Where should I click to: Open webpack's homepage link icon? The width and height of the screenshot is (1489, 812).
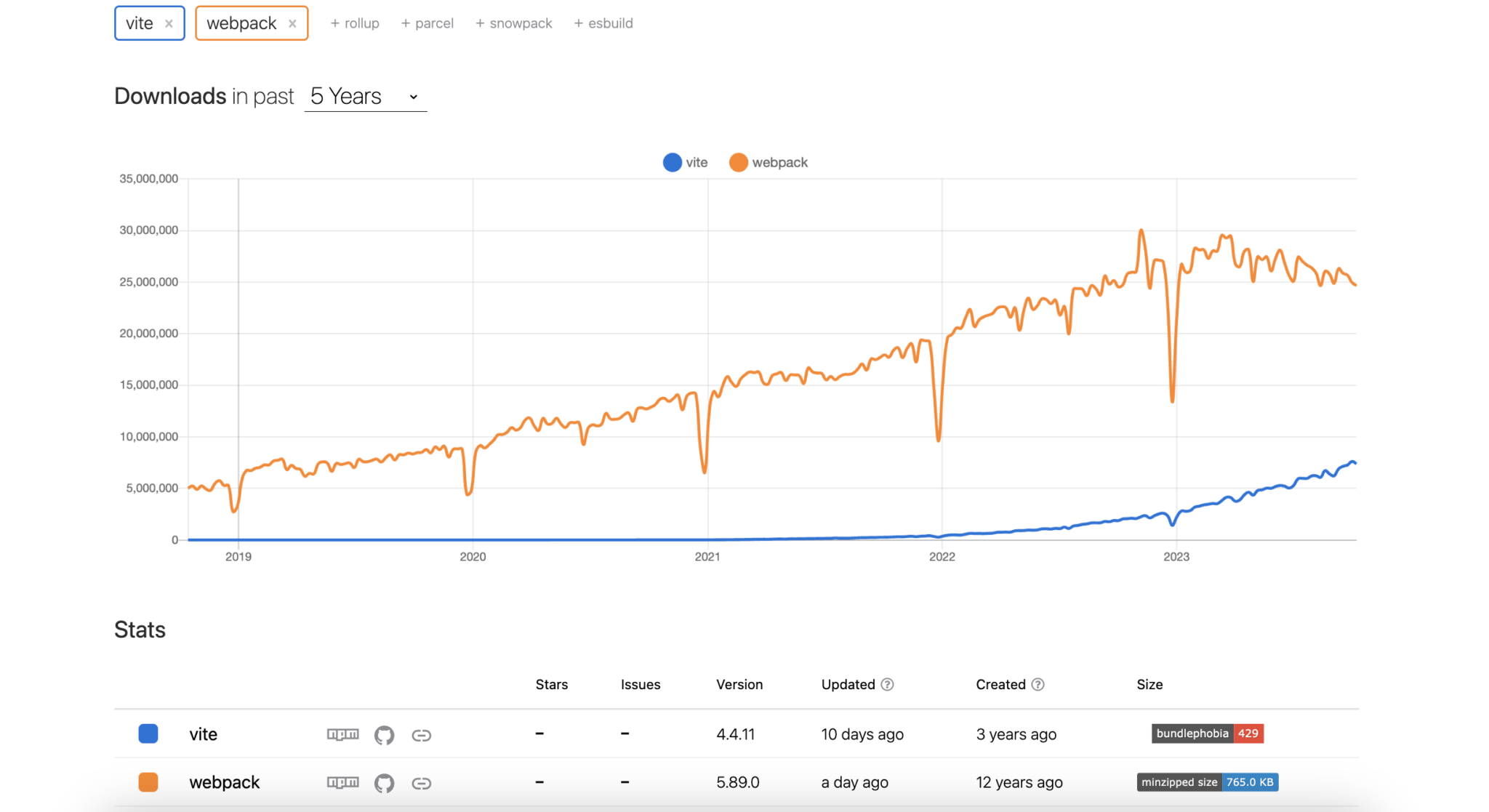point(421,783)
